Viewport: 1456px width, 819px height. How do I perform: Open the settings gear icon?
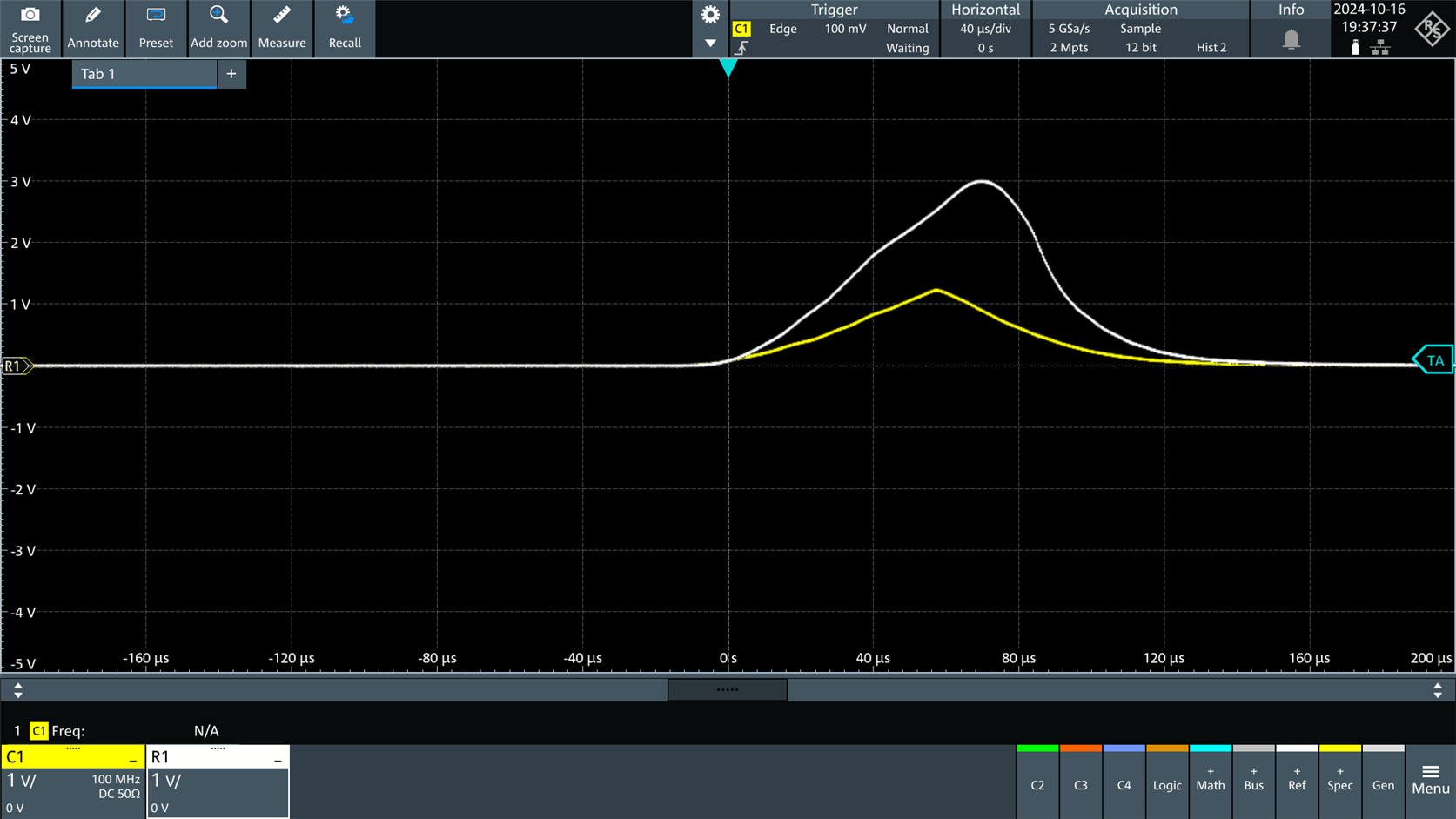click(x=710, y=15)
